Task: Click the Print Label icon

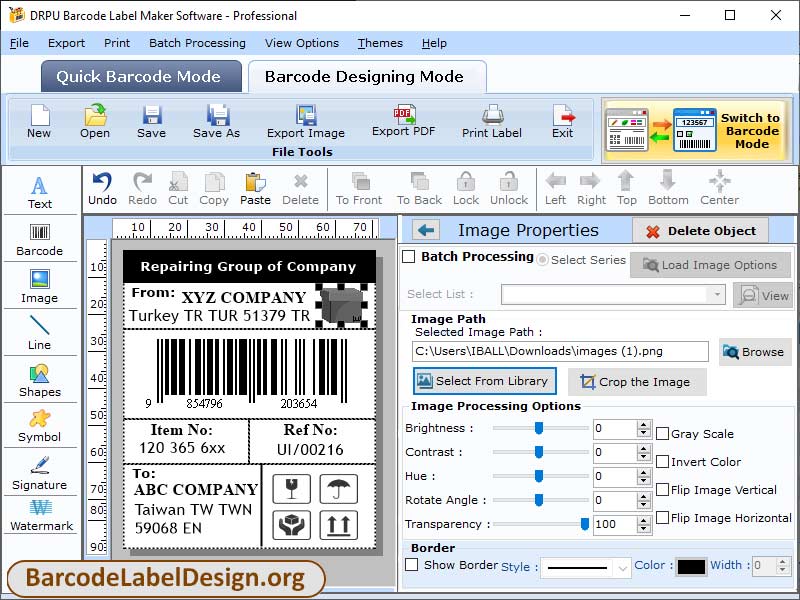Action: pos(491,120)
